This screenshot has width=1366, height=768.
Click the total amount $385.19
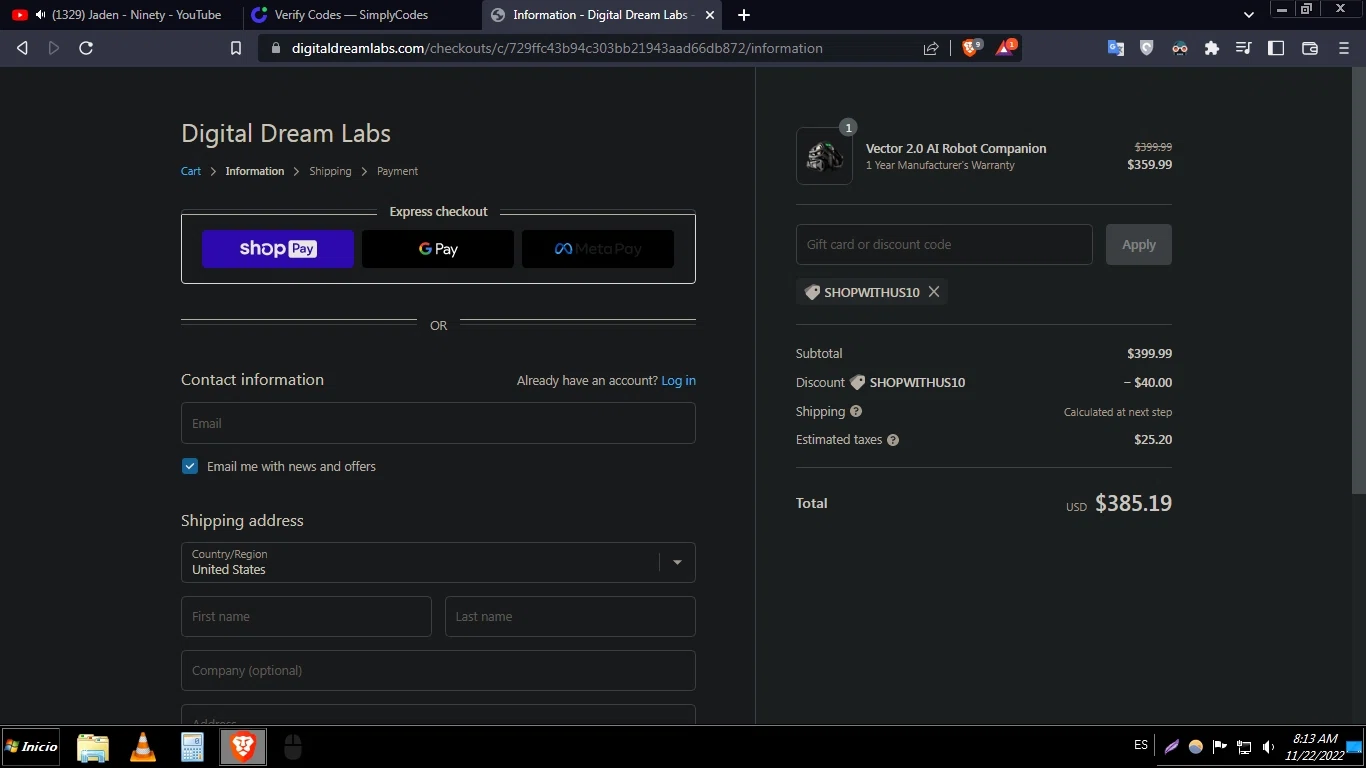[x=1133, y=503]
